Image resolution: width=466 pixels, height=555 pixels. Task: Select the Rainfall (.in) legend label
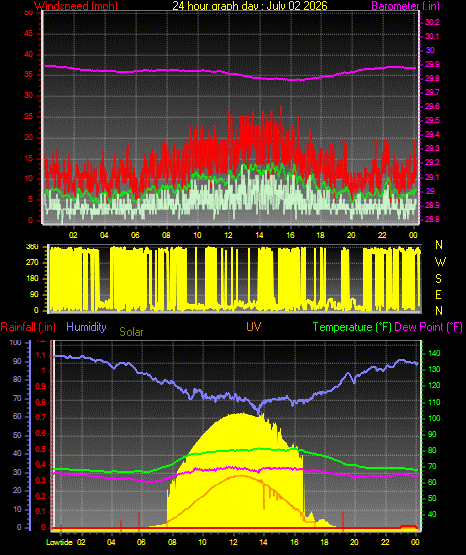[x=28, y=327]
